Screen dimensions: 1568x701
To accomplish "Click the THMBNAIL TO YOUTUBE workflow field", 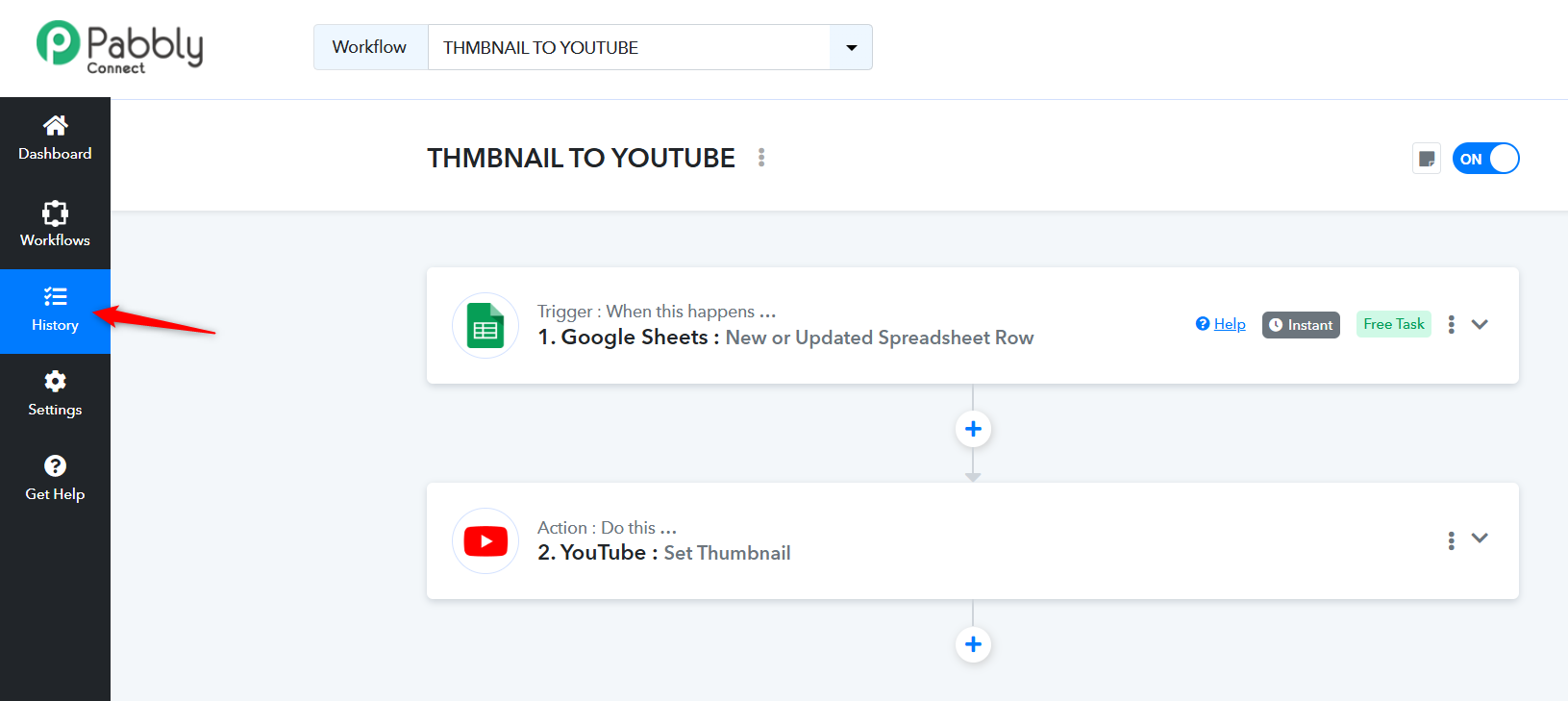I will coord(628,47).
